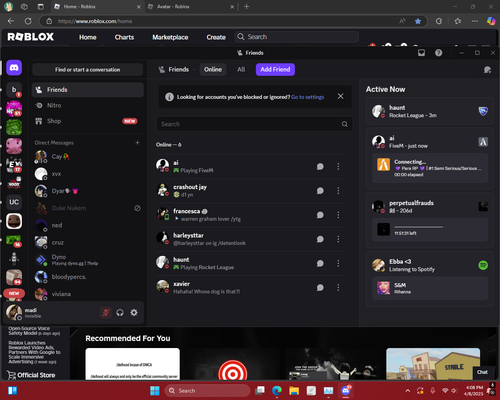Open direct message with Dyar
500x400 pixels.
pyautogui.click(x=88, y=191)
